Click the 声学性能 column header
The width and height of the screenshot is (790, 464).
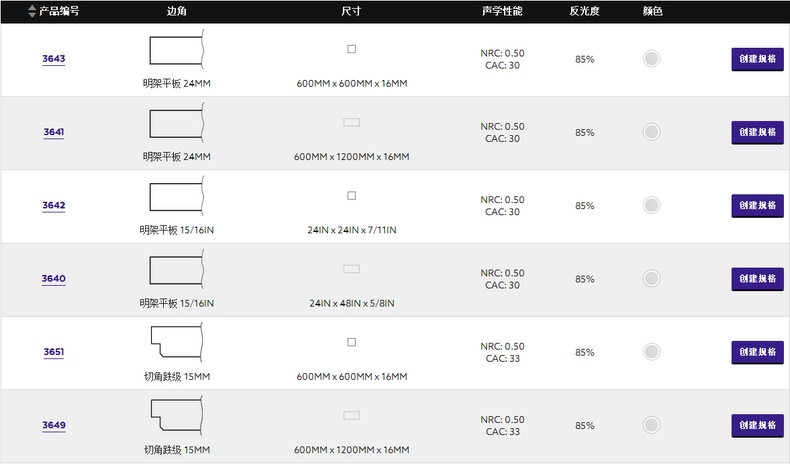point(502,11)
